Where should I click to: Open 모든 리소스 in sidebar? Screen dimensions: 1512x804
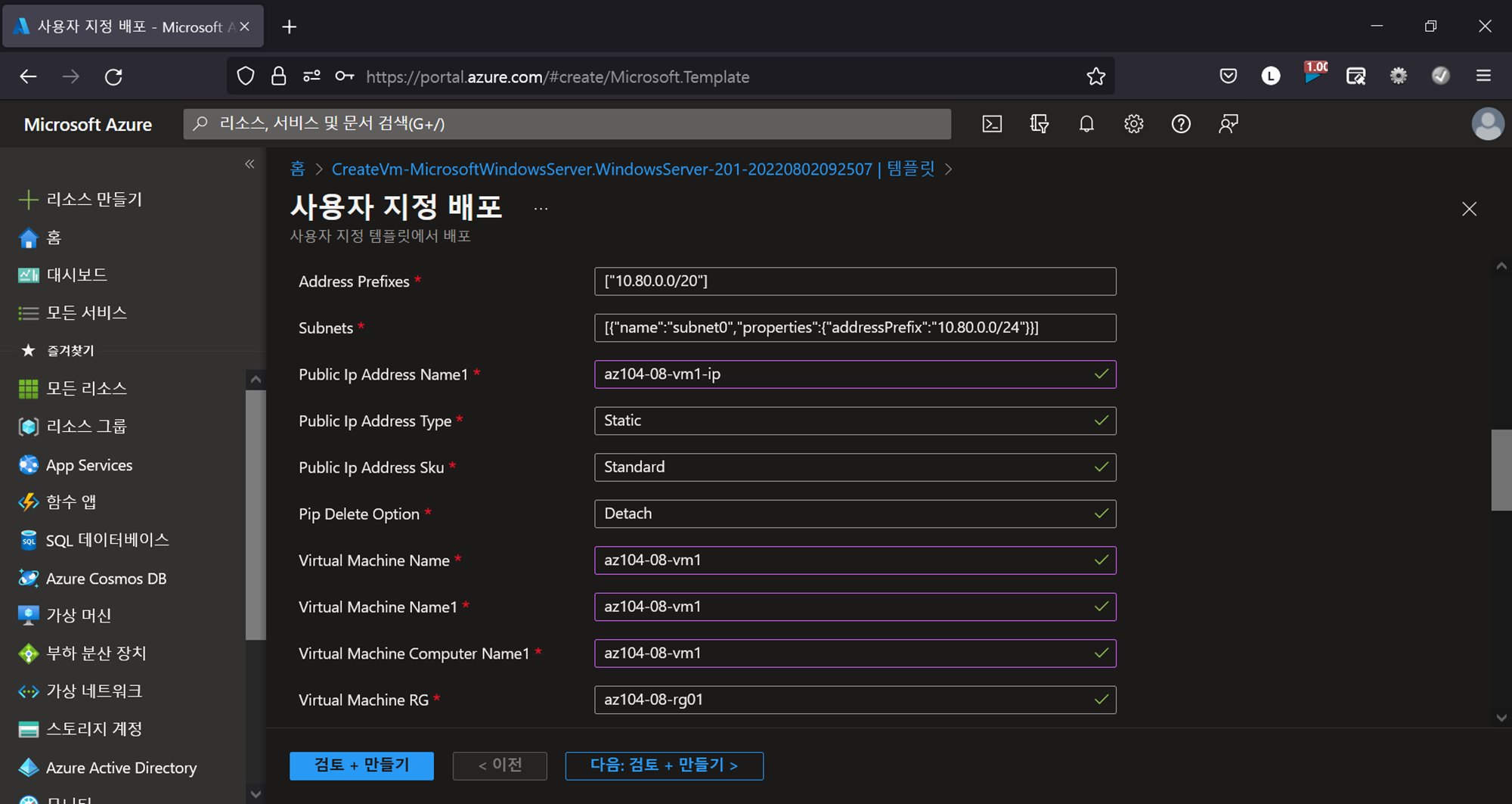72,389
